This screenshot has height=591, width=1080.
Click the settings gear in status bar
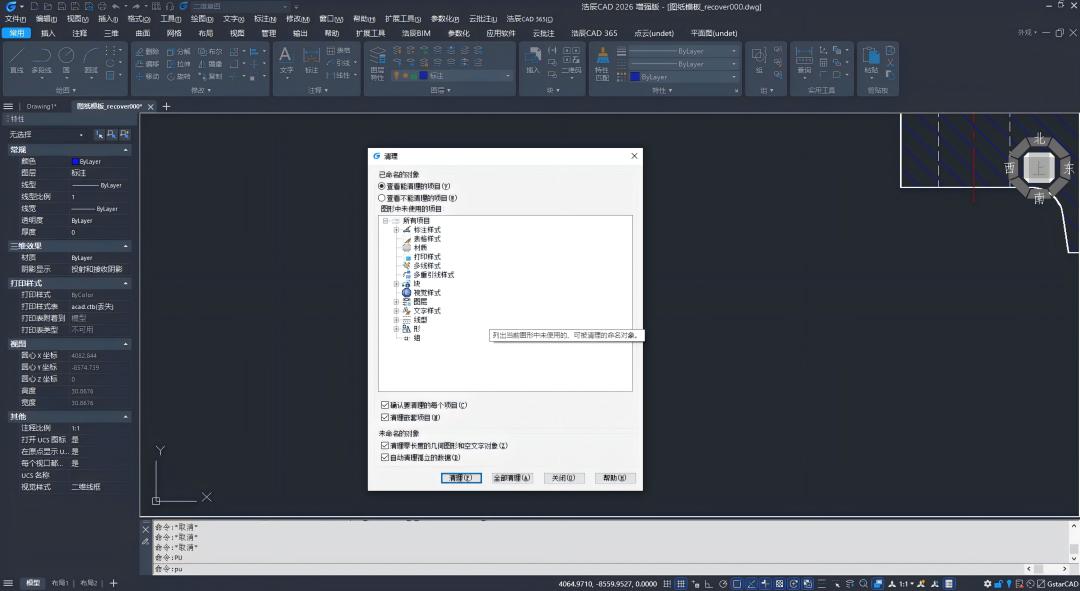pos(988,583)
